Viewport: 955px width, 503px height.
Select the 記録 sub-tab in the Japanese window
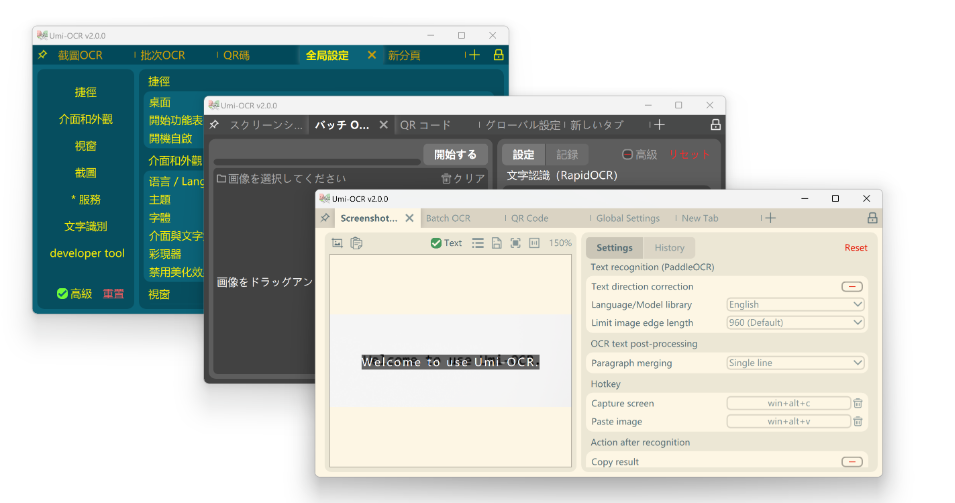pos(567,155)
